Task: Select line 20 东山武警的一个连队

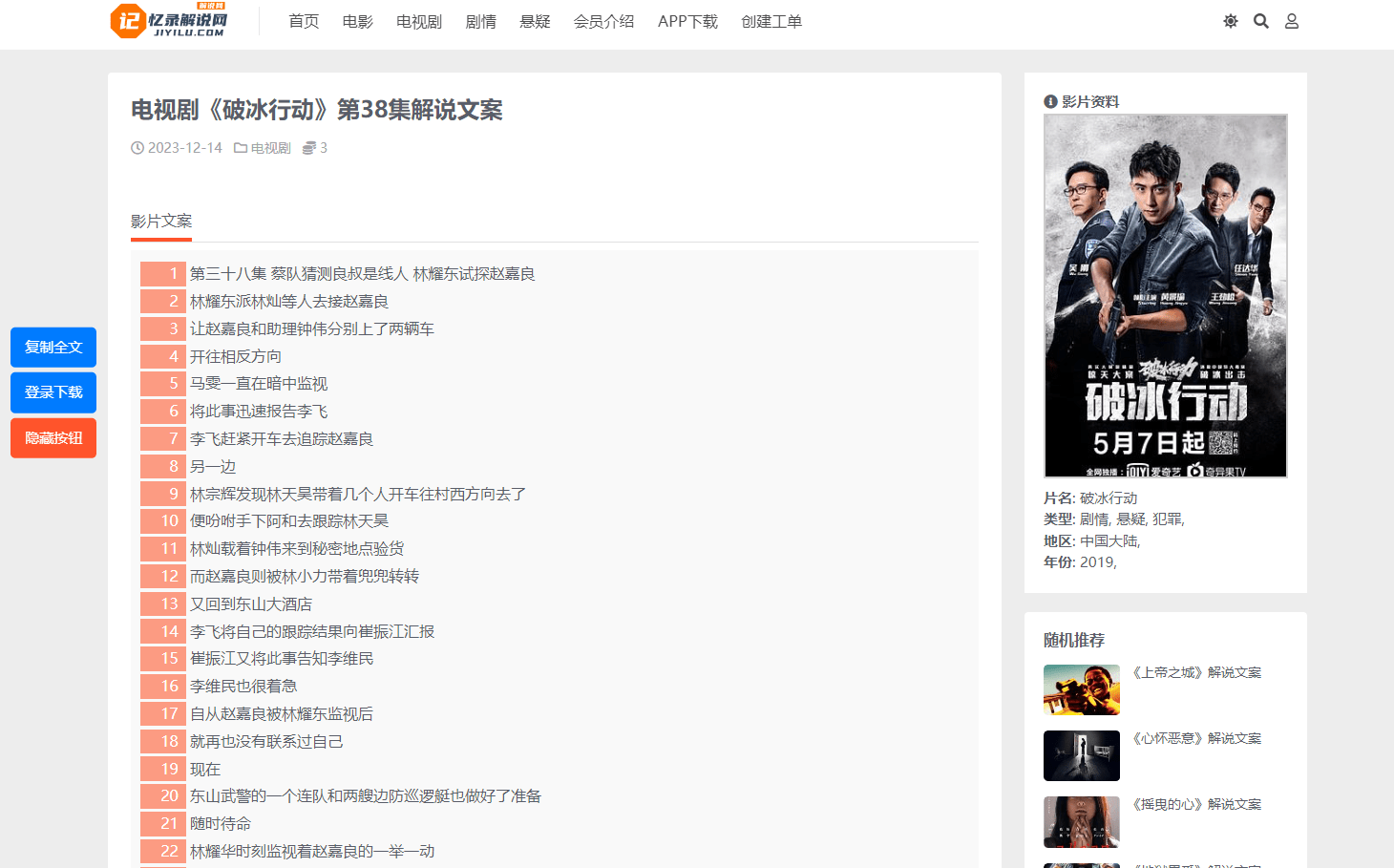Action: (366, 796)
